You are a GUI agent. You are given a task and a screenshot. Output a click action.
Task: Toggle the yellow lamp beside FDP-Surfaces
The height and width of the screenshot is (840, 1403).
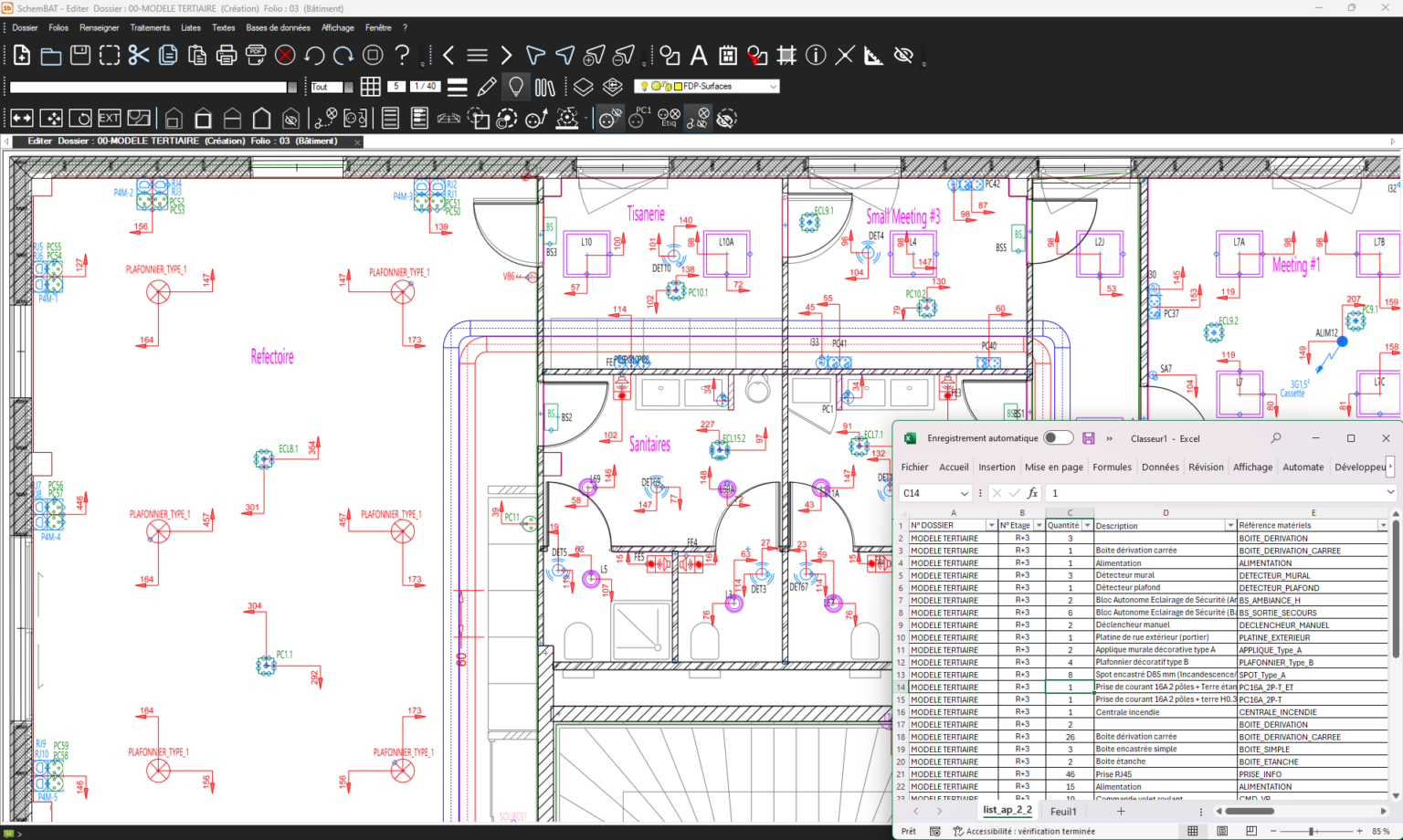click(x=645, y=86)
